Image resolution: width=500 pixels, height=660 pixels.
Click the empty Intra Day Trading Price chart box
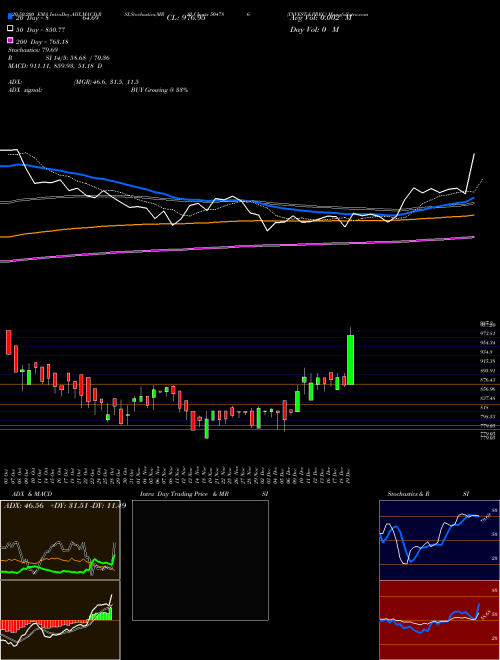coord(200,560)
